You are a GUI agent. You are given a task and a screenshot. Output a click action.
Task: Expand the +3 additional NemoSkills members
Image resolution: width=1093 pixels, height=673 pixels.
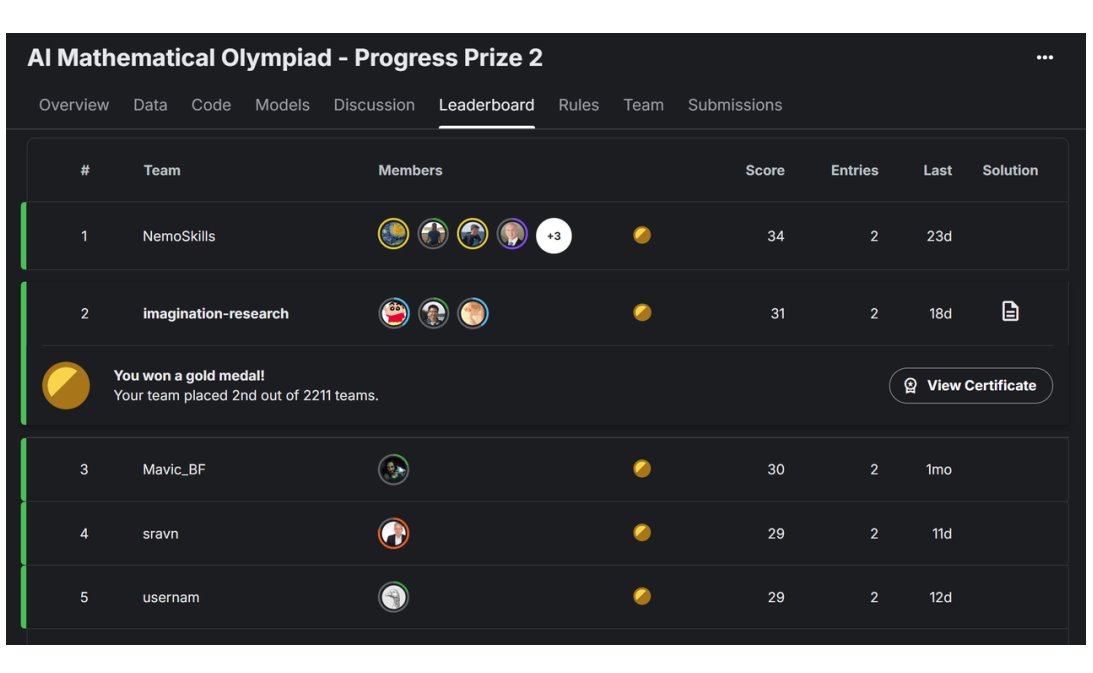pos(553,236)
